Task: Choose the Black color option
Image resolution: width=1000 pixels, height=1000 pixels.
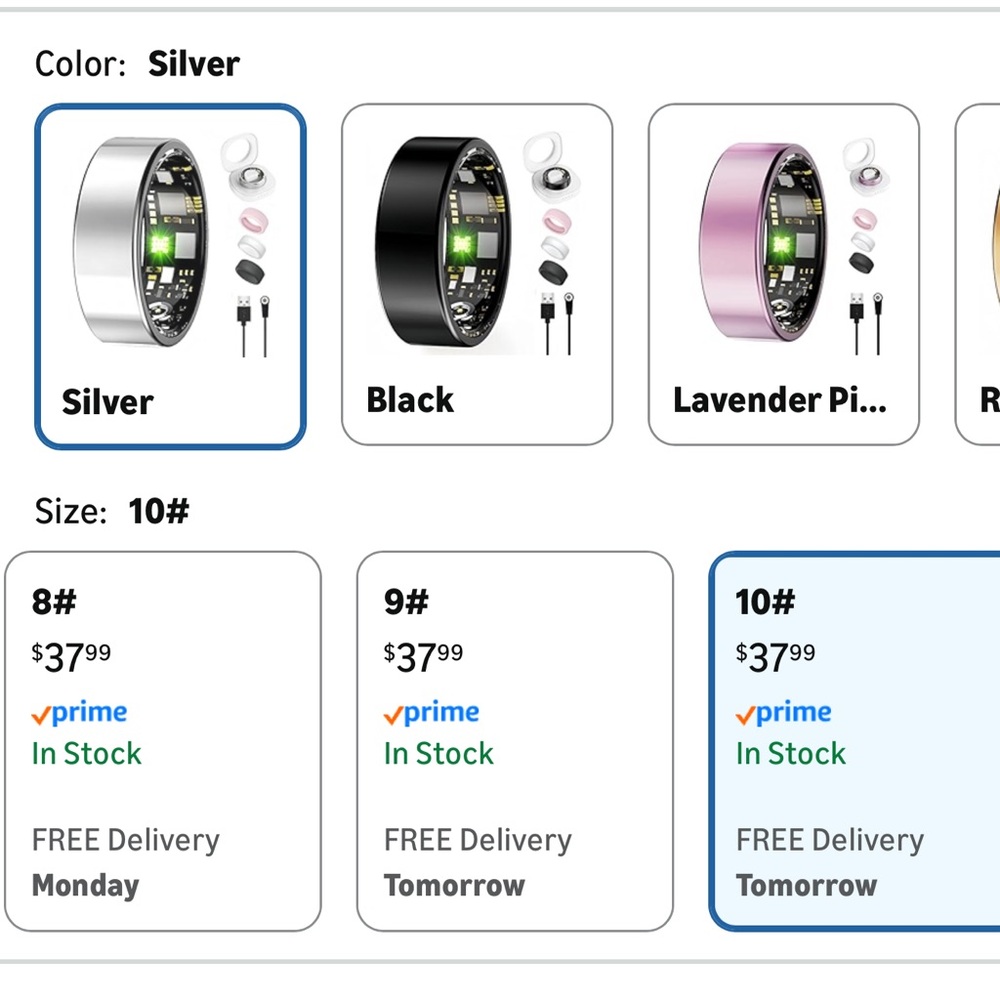Action: [x=477, y=274]
